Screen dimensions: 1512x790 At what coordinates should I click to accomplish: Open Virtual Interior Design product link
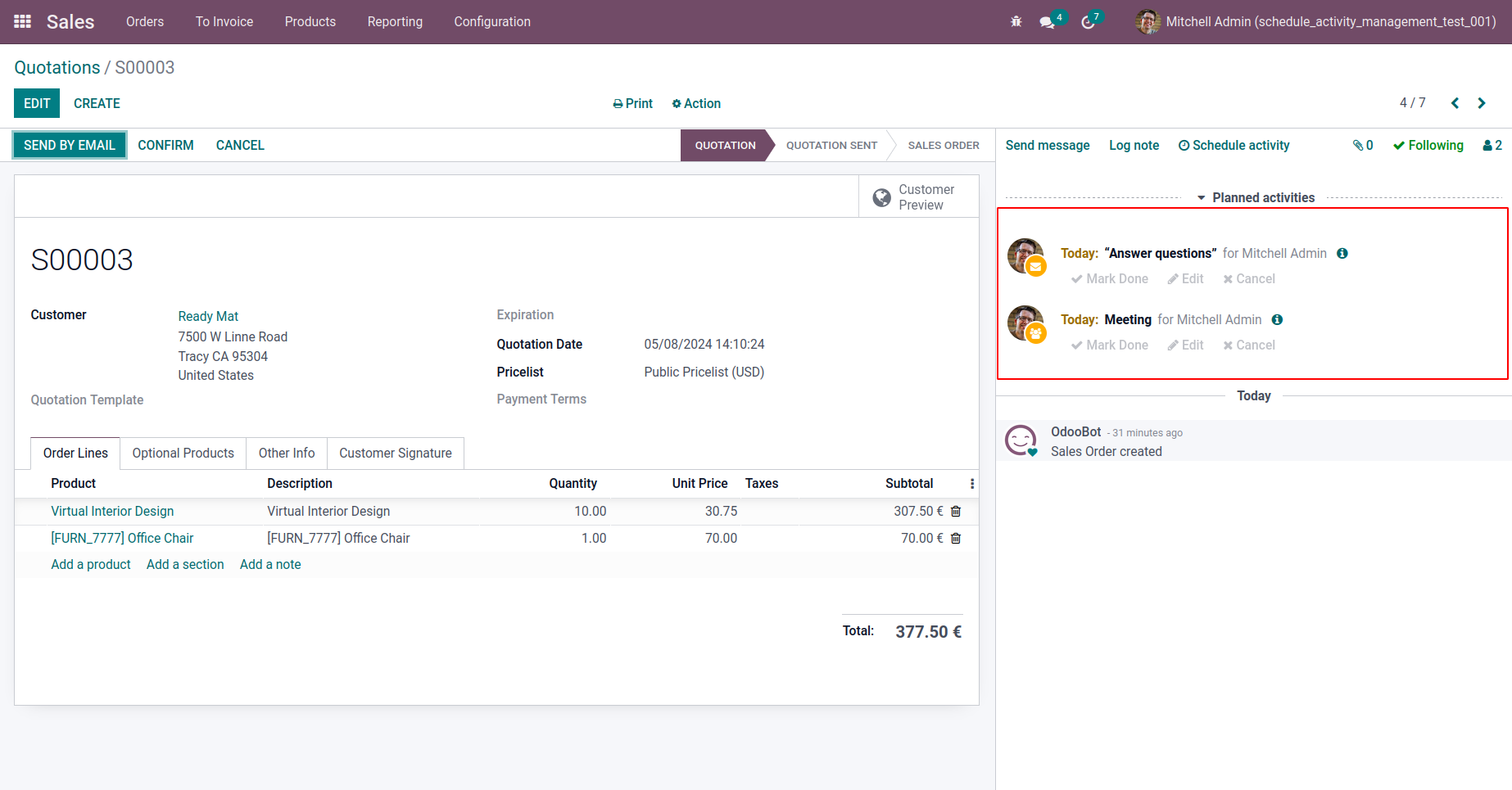pyautogui.click(x=112, y=511)
